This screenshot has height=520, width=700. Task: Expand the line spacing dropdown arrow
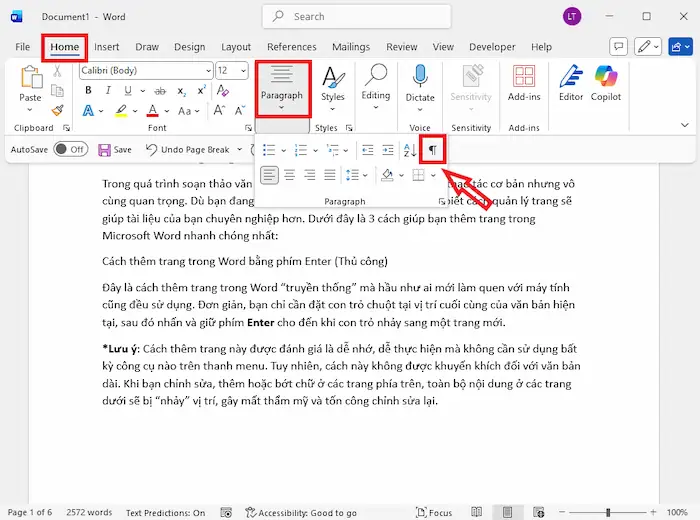coord(366,175)
